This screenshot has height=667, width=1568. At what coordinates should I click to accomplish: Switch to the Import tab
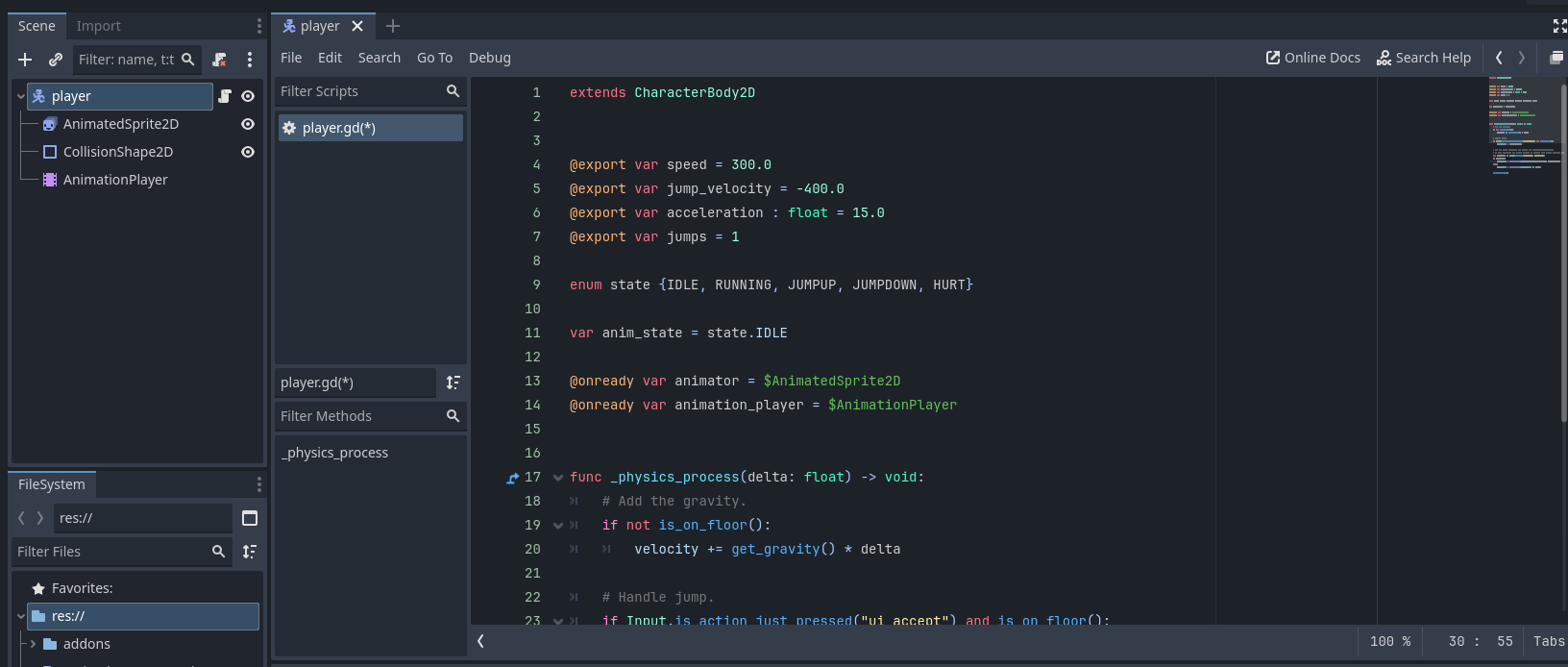tap(99, 26)
